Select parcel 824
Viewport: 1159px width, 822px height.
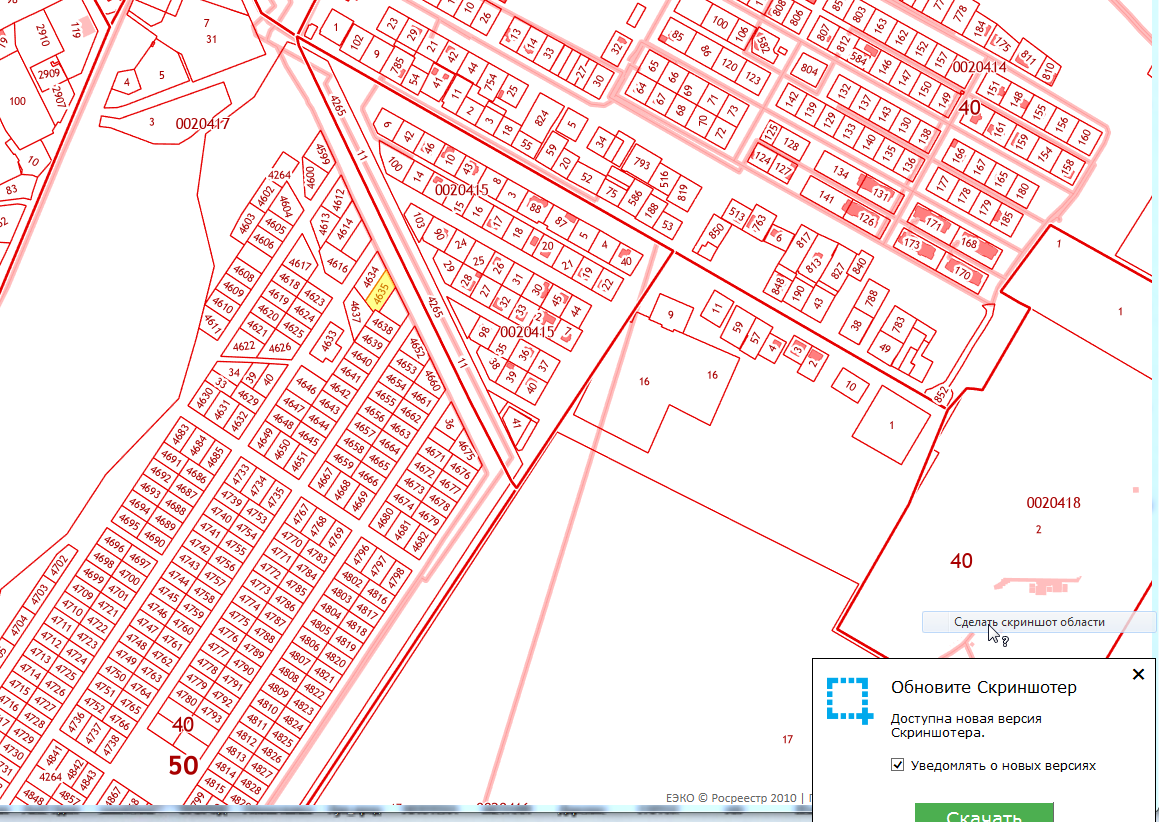tap(542, 119)
